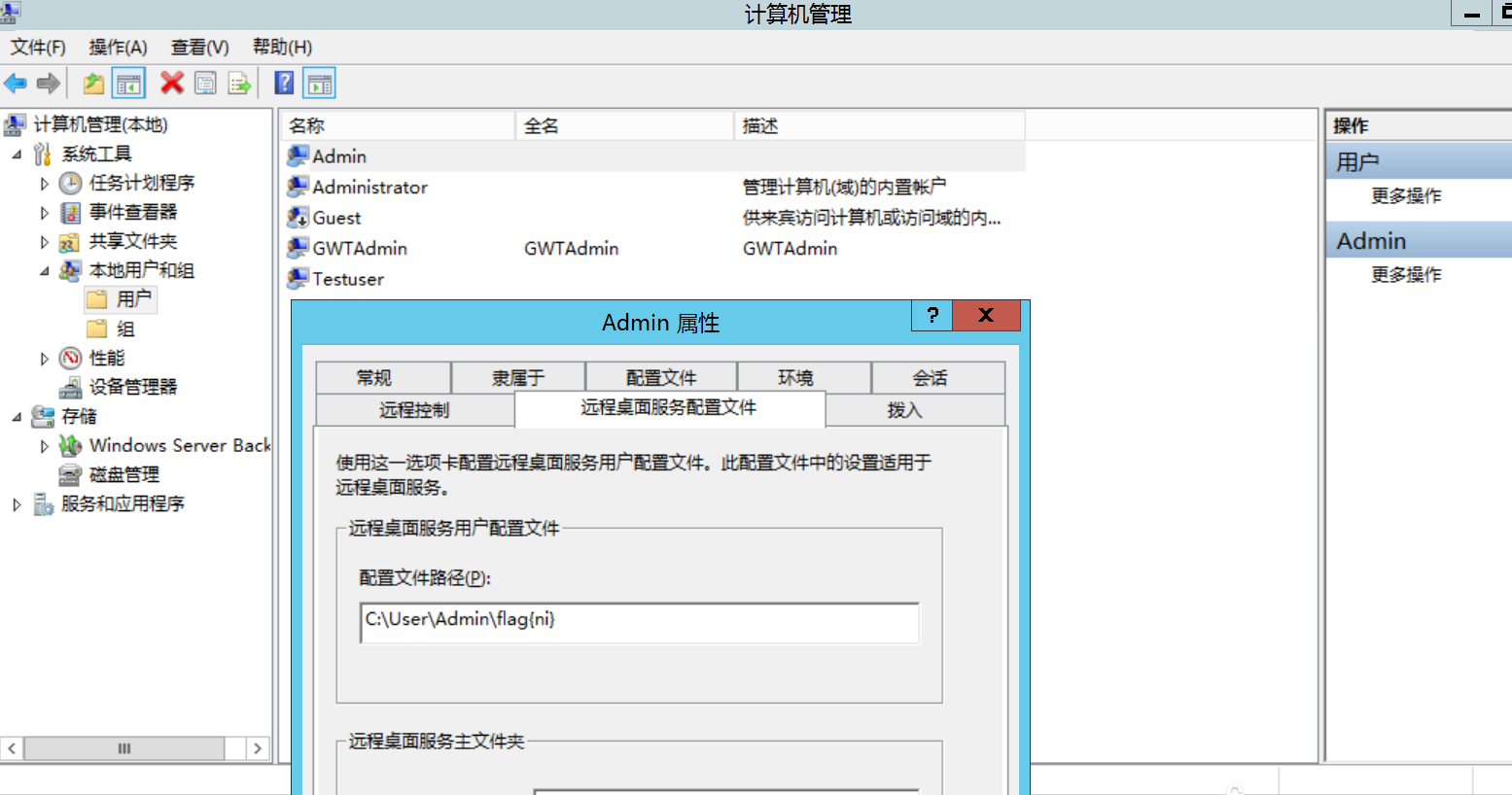Switch to the 常规 tab
This screenshot has width=1512, height=795.
point(383,378)
